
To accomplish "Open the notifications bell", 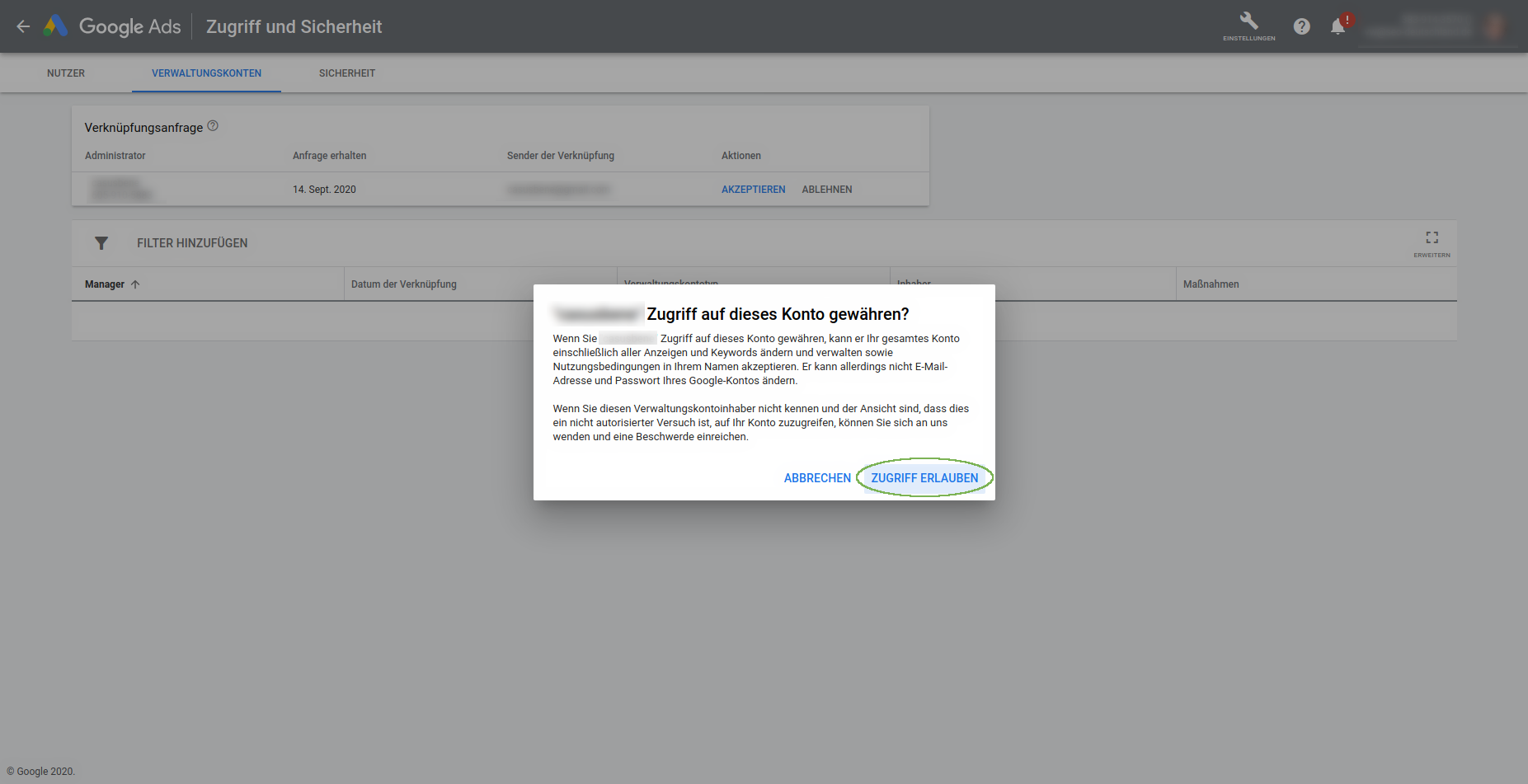I will pyautogui.click(x=1338, y=26).
